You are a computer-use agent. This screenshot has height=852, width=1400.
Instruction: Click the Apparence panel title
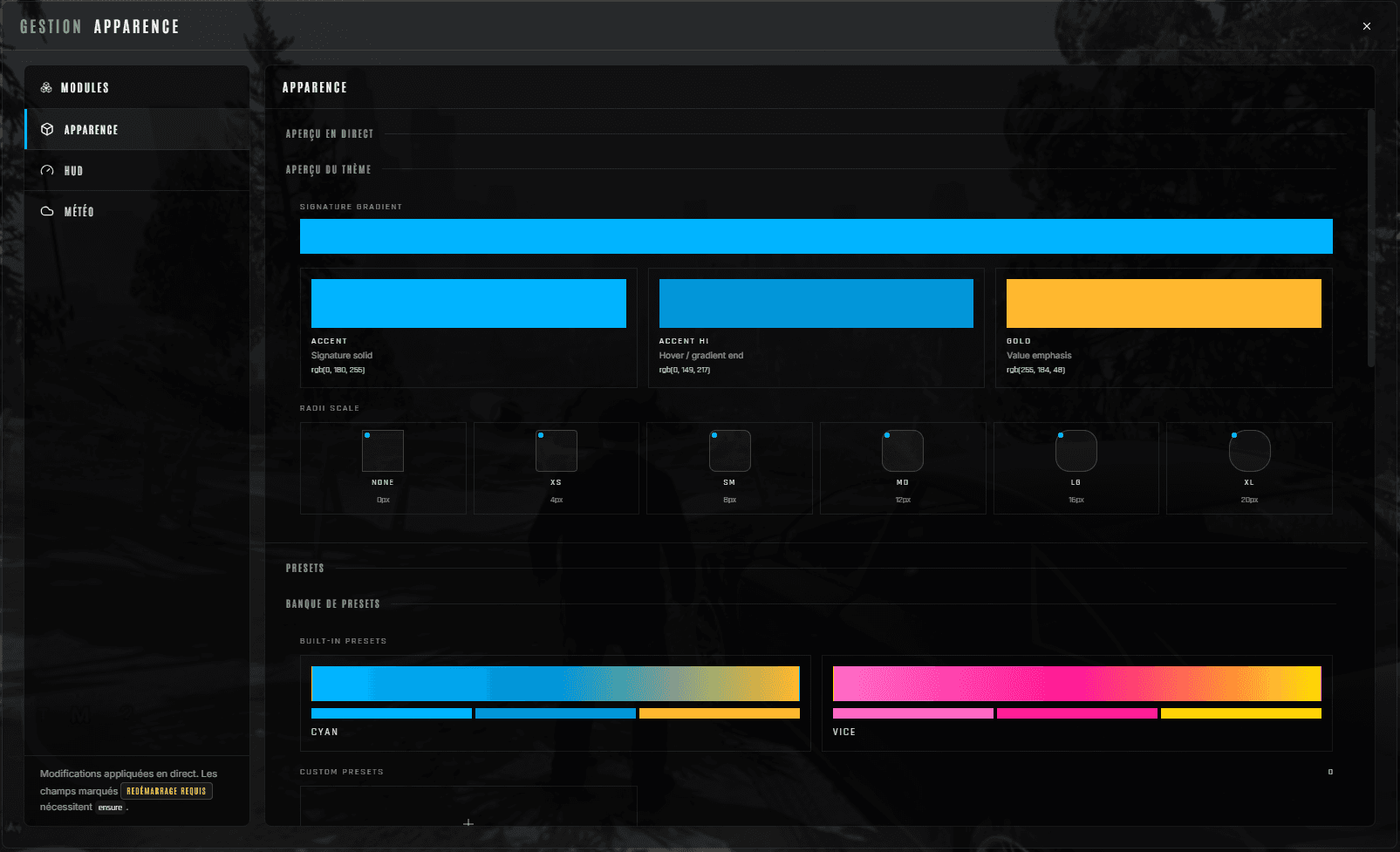coord(315,88)
